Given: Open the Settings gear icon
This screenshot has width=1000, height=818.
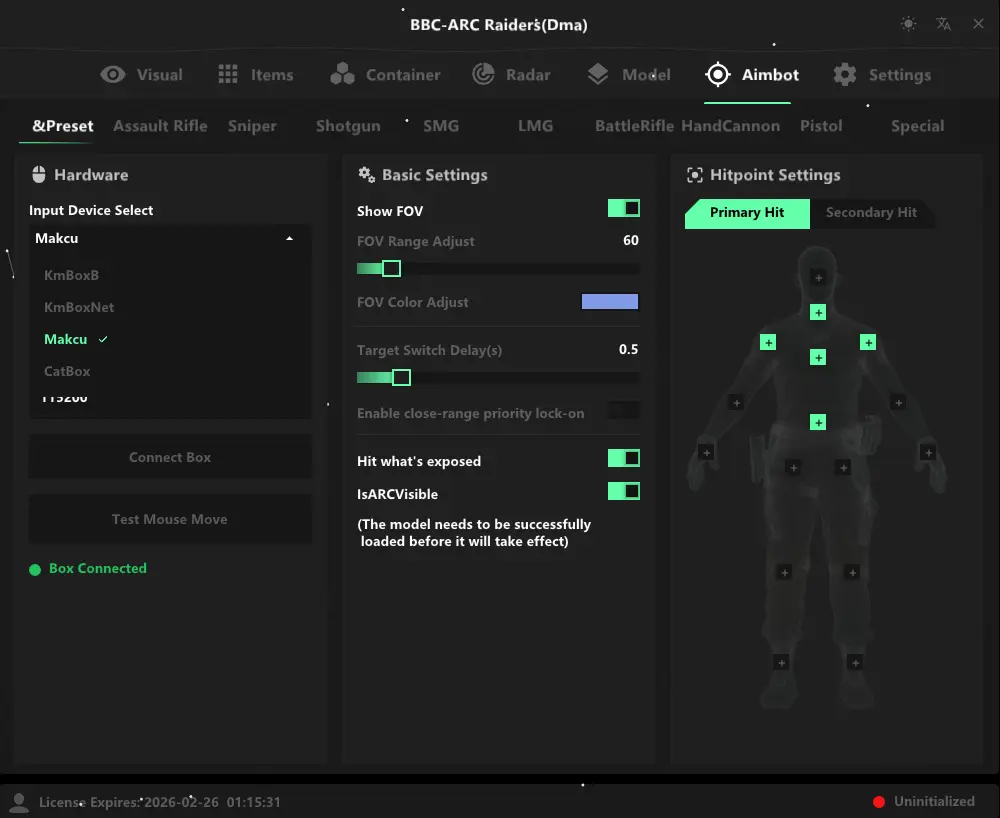Looking at the screenshot, I should [x=844, y=74].
